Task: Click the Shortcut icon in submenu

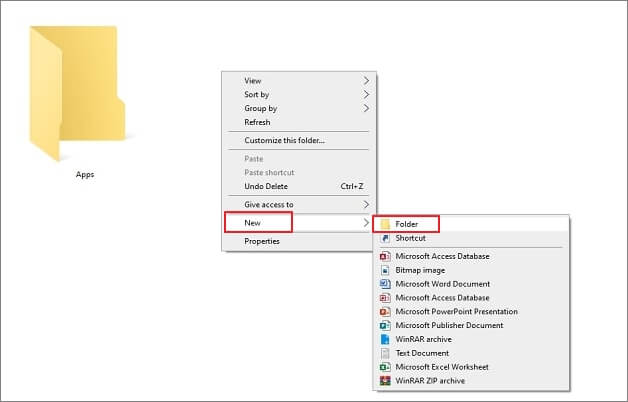Action: [x=385, y=238]
